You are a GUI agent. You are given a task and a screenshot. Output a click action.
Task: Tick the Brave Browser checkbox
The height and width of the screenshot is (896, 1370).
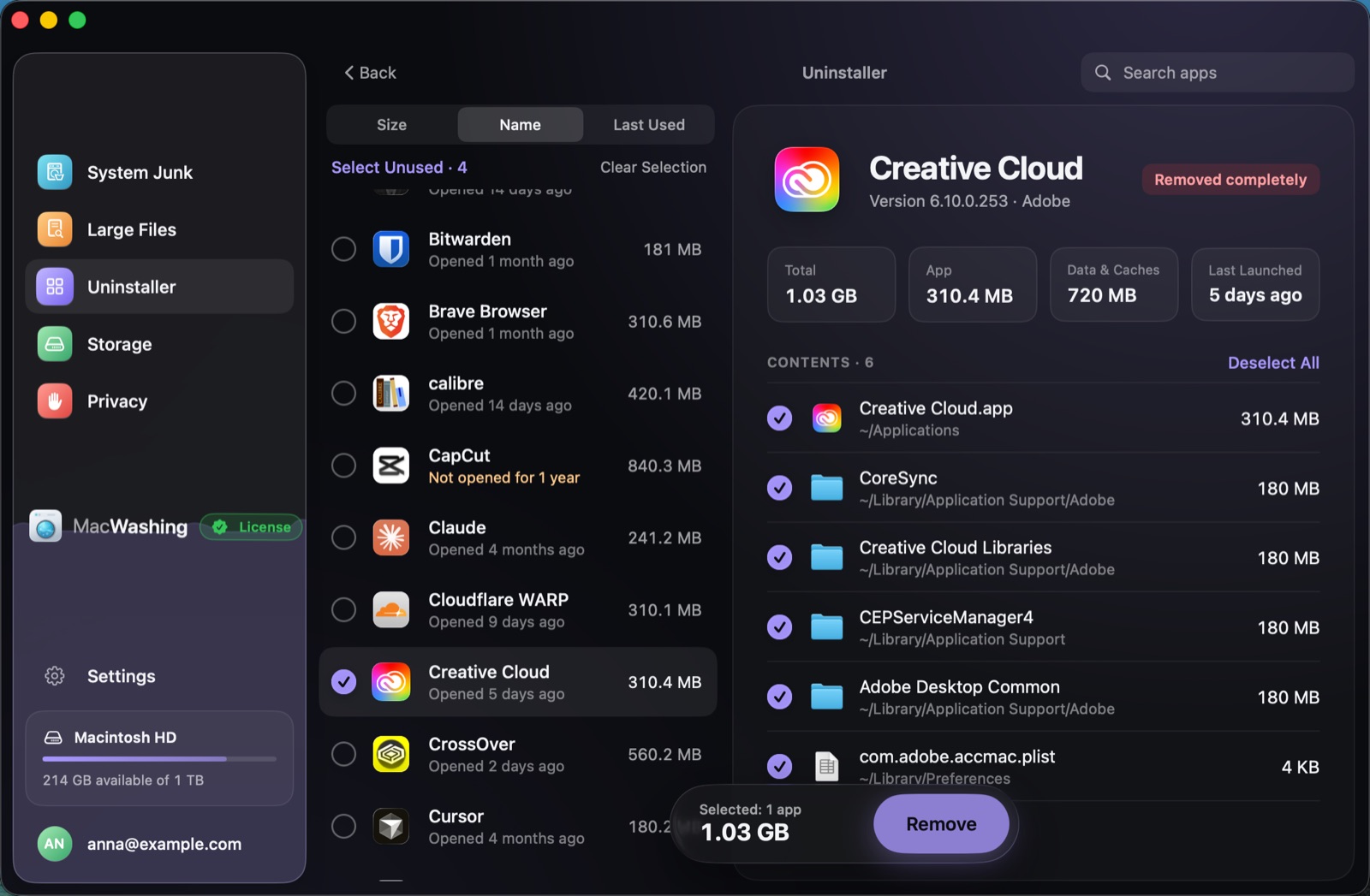pyautogui.click(x=343, y=321)
